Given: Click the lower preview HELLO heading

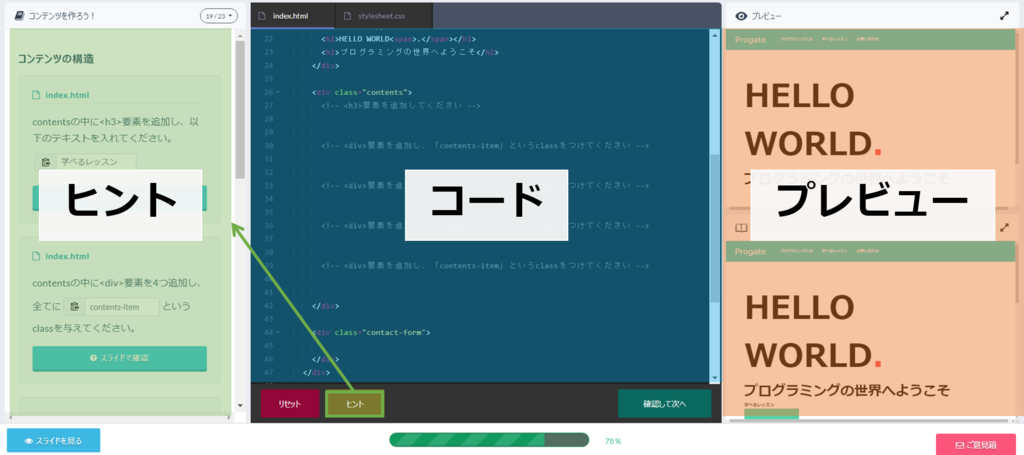Looking at the screenshot, I should click(x=799, y=306).
